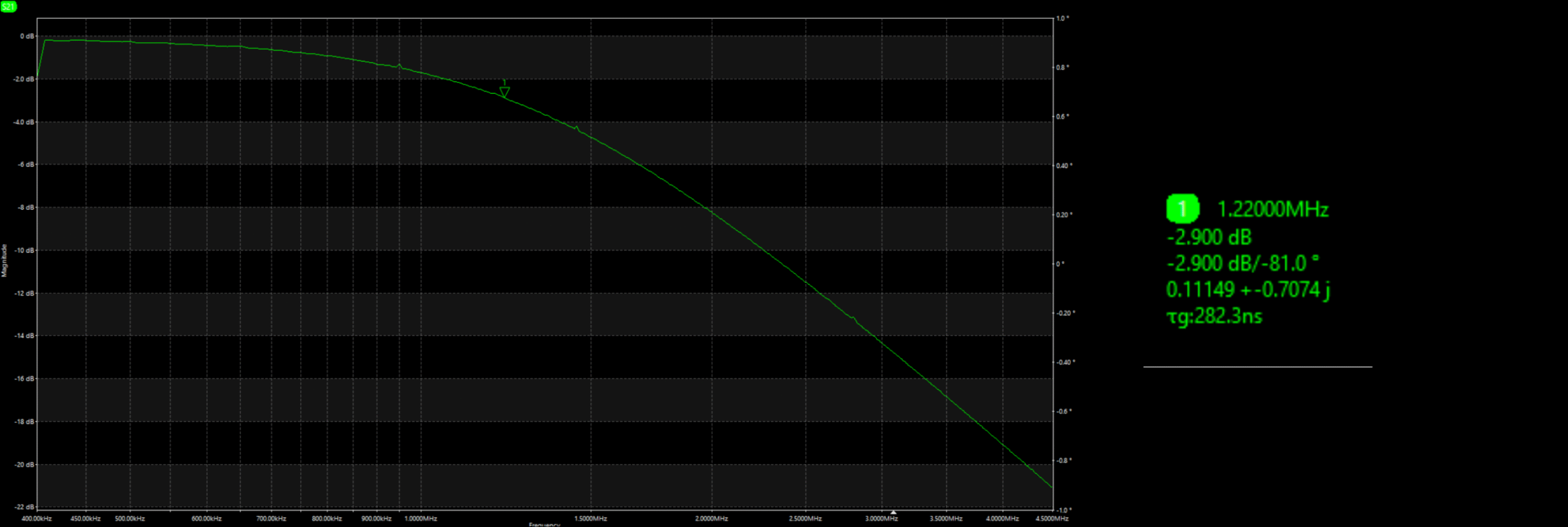Screen dimensions: 1568x527
Task: Click the τg:282.3ns group delay readout
Action: pyautogui.click(x=1214, y=316)
